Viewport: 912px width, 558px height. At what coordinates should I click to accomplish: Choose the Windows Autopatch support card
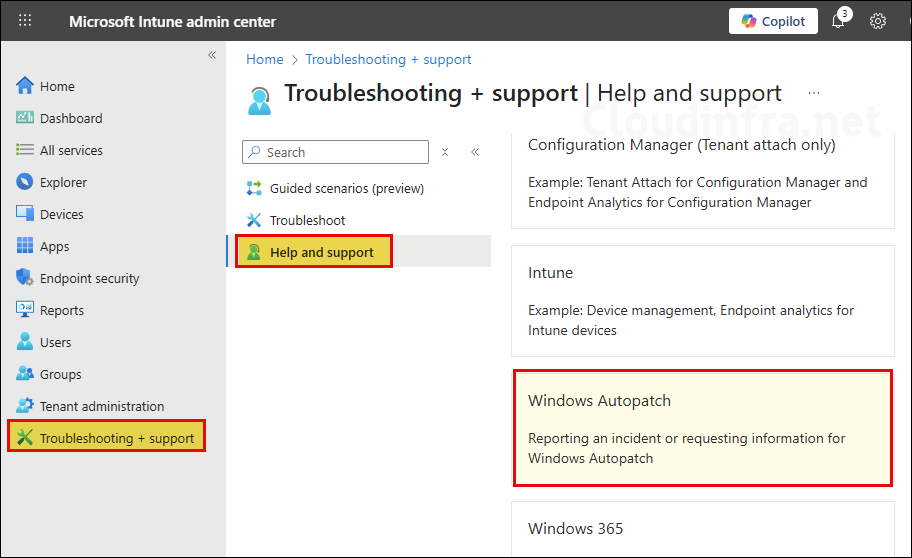703,428
